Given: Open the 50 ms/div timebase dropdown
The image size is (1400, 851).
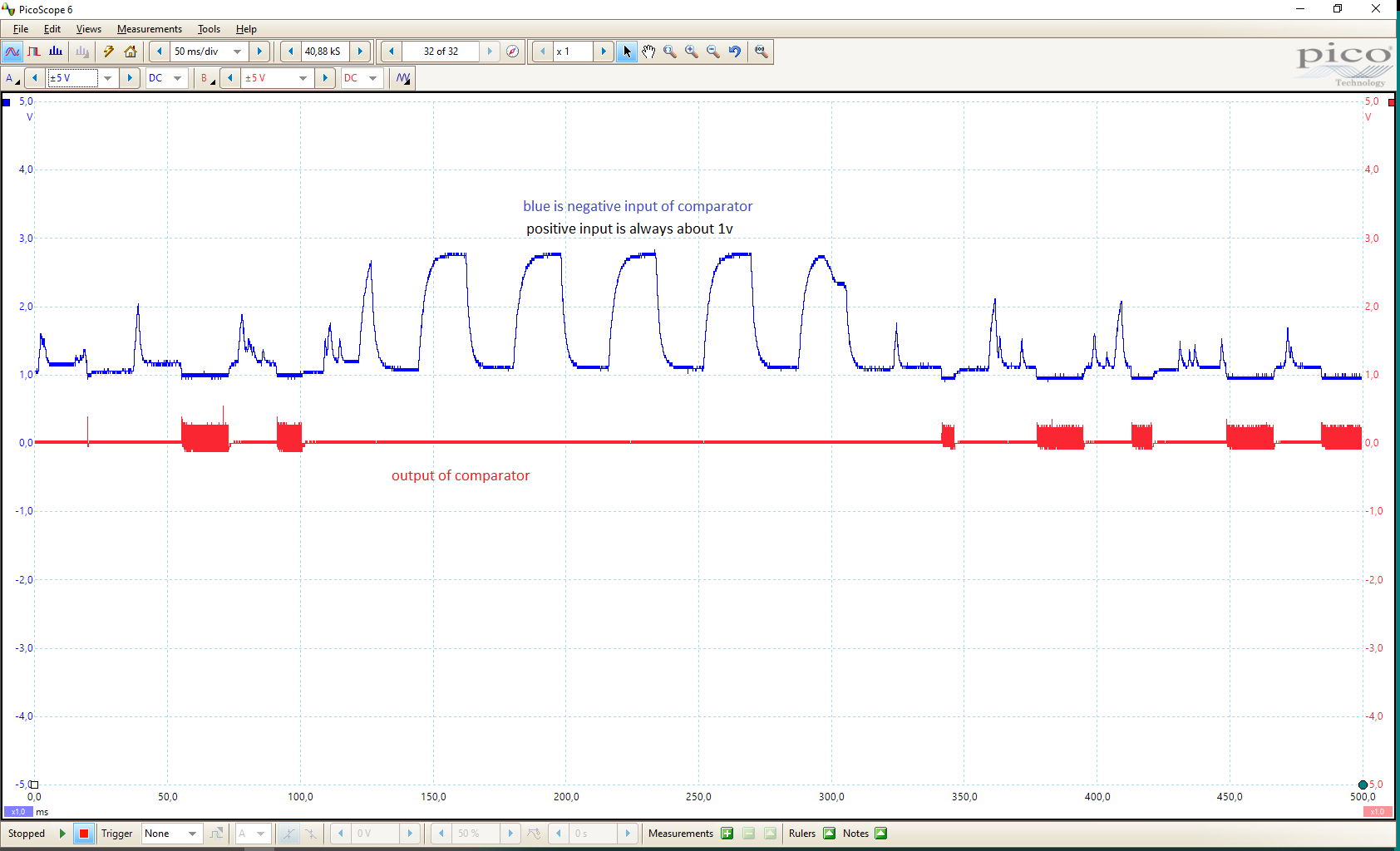Looking at the screenshot, I should pos(238,52).
